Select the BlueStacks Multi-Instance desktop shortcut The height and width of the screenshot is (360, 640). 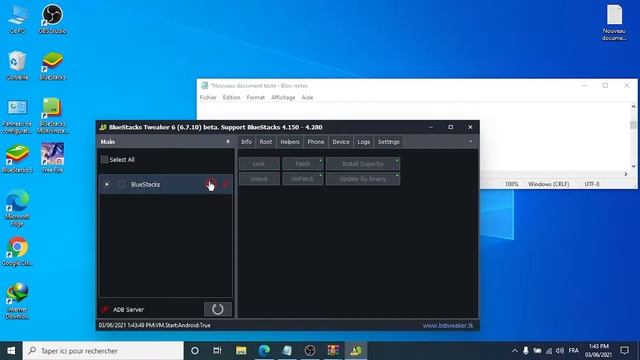pyautogui.click(x=52, y=116)
